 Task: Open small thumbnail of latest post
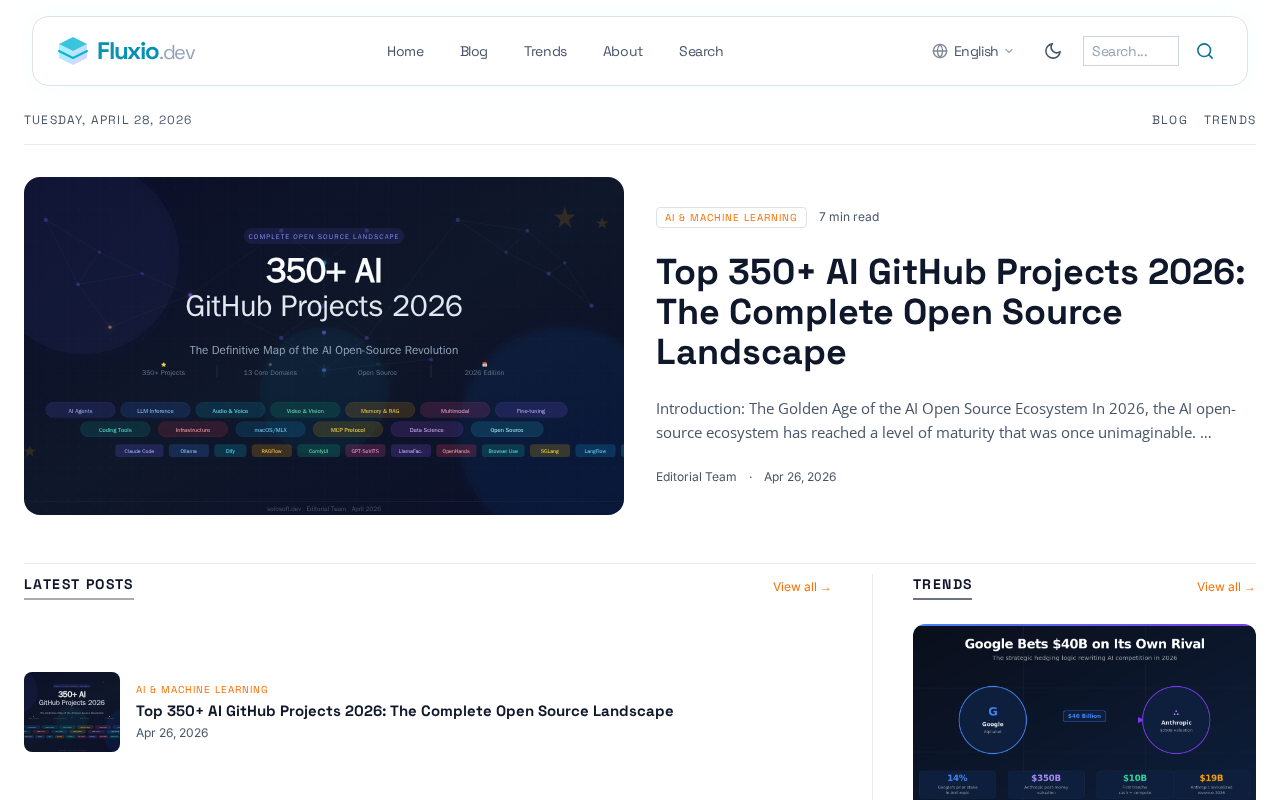tap(72, 712)
